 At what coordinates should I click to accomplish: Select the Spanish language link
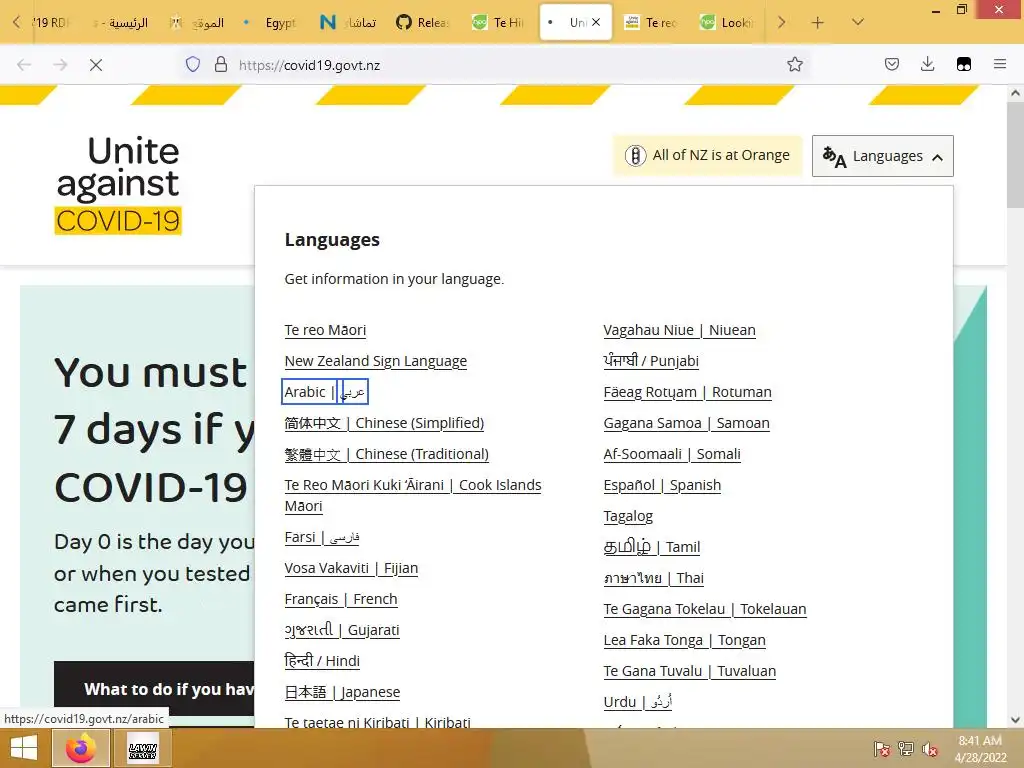(662, 485)
